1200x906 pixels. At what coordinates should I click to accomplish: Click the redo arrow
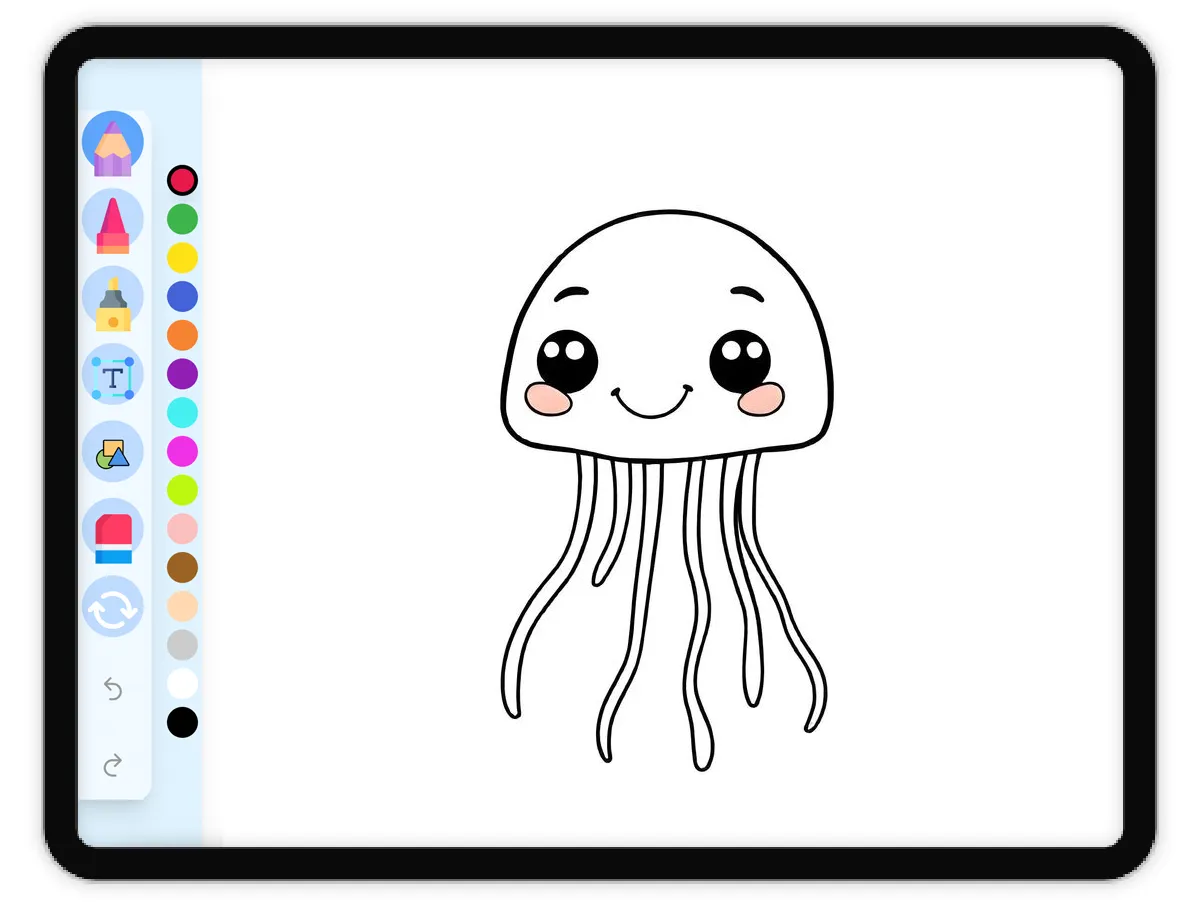coord(113,765)
